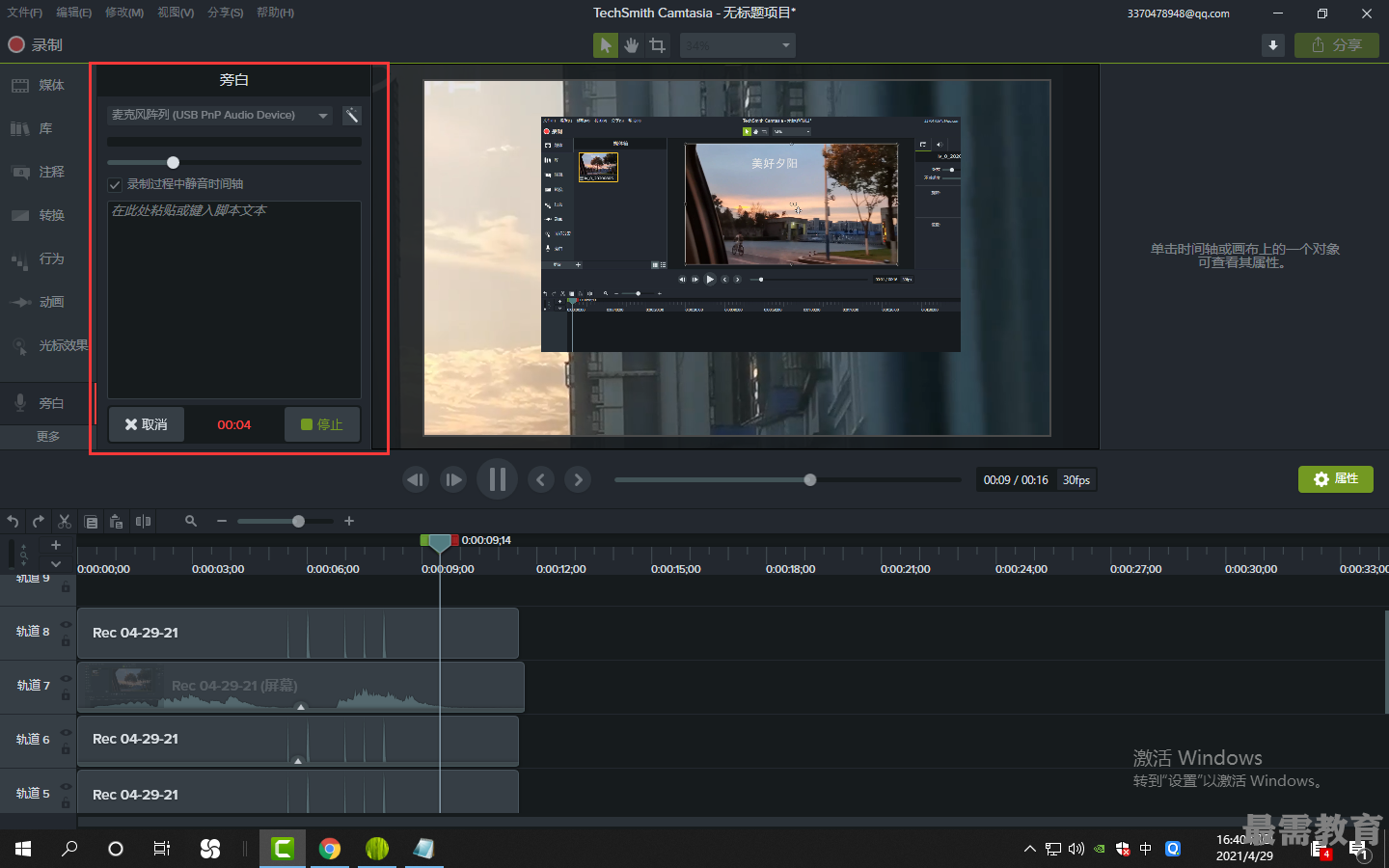Open the canvas zoom level dropdown

point(738,45)
